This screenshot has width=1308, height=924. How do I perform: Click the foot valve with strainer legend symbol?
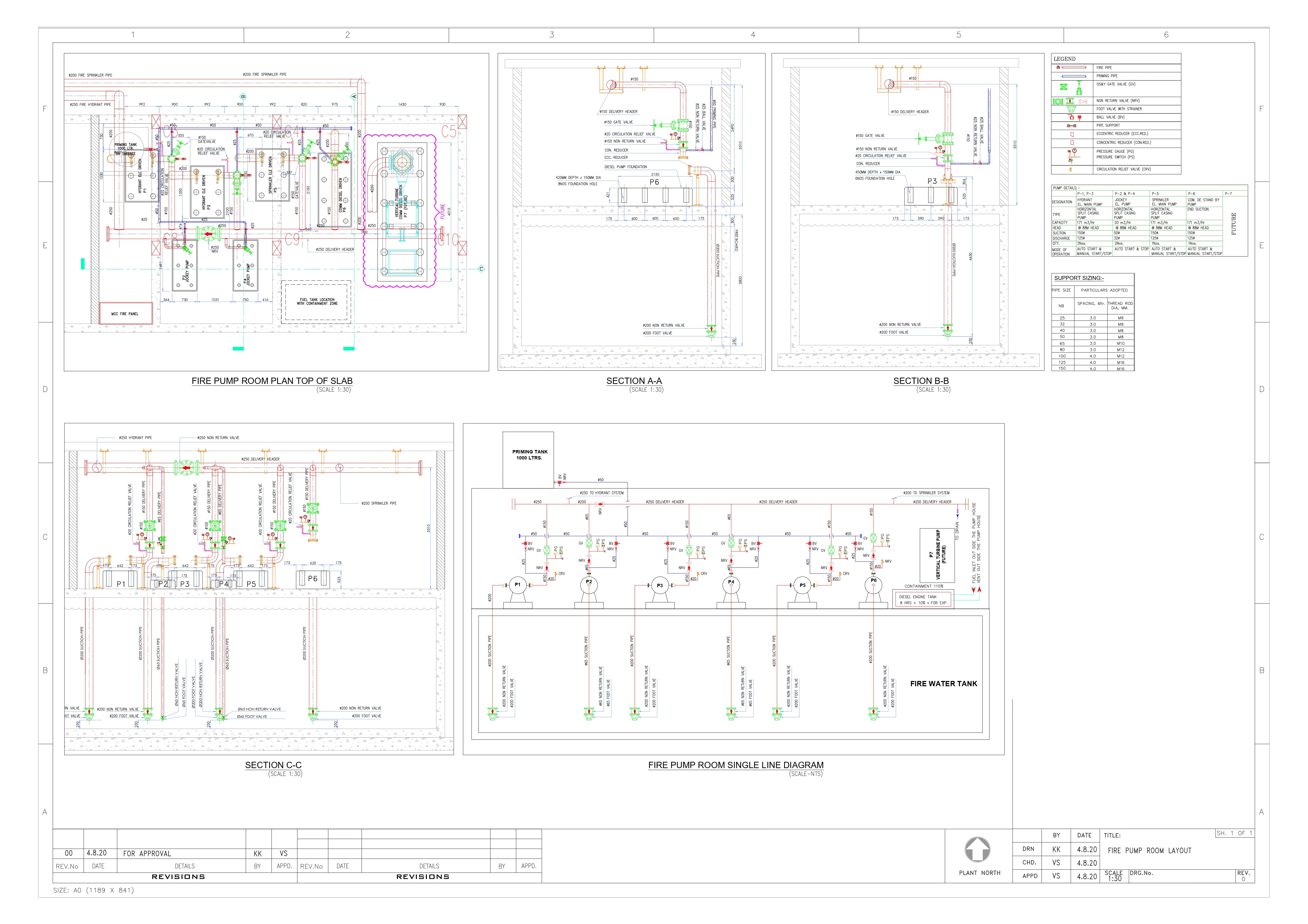(1071, 109)
